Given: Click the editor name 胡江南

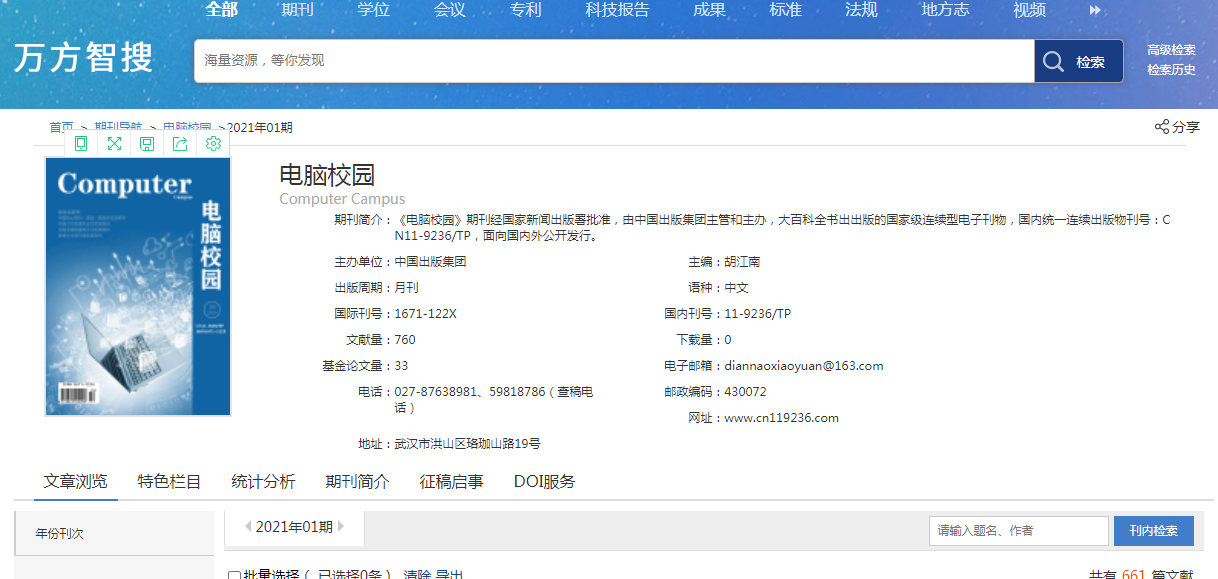Looking at the screenshot, I should (743, 262).
